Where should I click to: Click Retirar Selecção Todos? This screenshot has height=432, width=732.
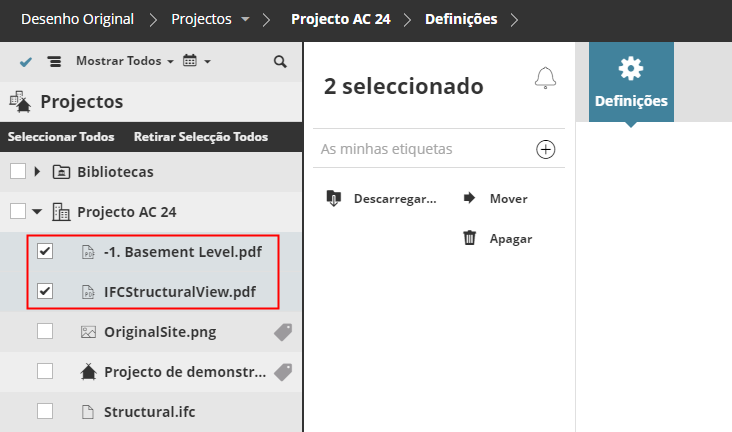pos(201,137)
